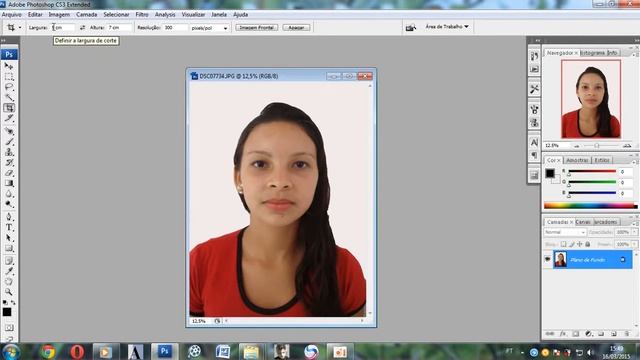The height and width of the screenshot is (360, 640).
Task: Select the Notes tool
Action: (x=9, y=261)
